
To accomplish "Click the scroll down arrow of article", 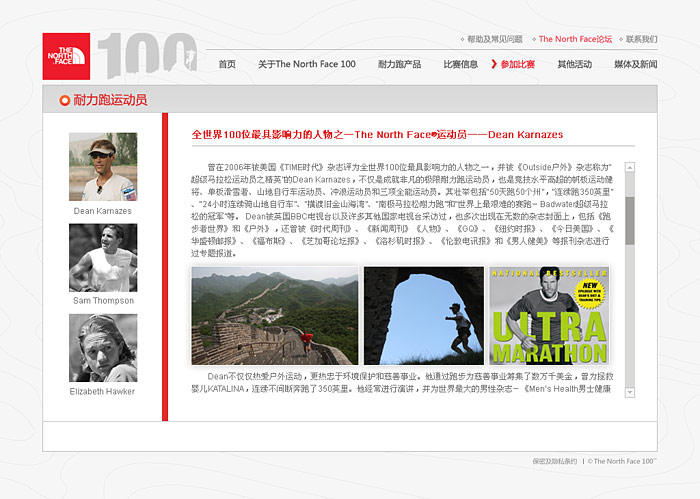I will 630,392.
